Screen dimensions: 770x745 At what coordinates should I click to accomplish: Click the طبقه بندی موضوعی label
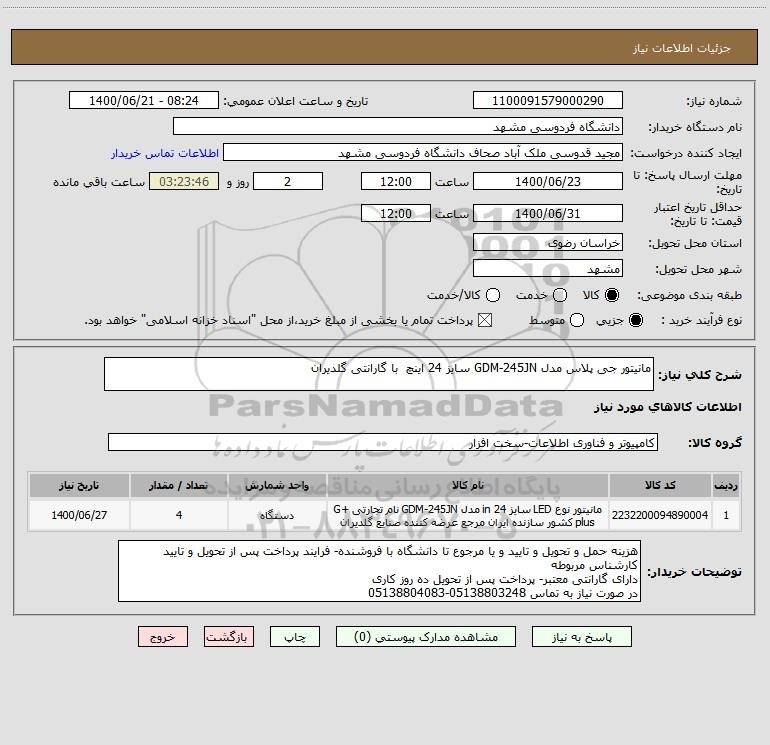tap(689, 295)
